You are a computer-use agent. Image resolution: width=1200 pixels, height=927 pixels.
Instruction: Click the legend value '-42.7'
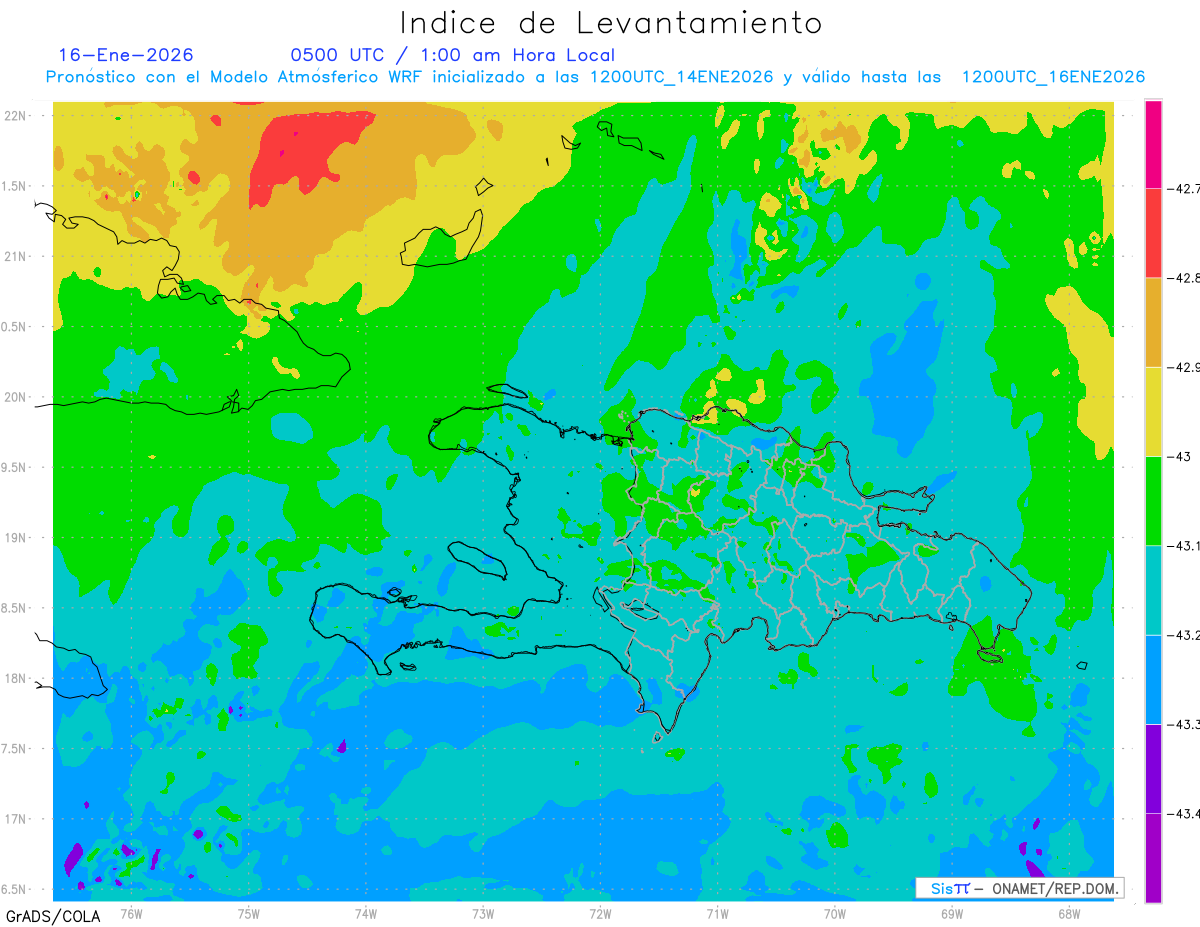pos(1183,188)
